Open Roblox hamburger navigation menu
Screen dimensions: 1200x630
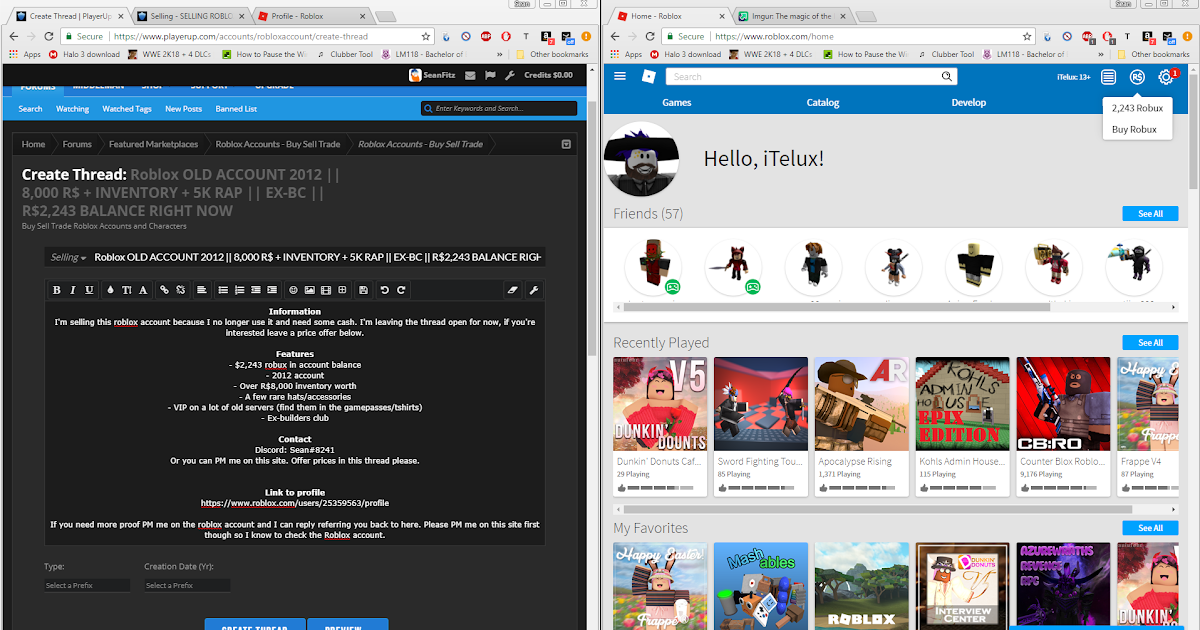[x=620, y=77]
